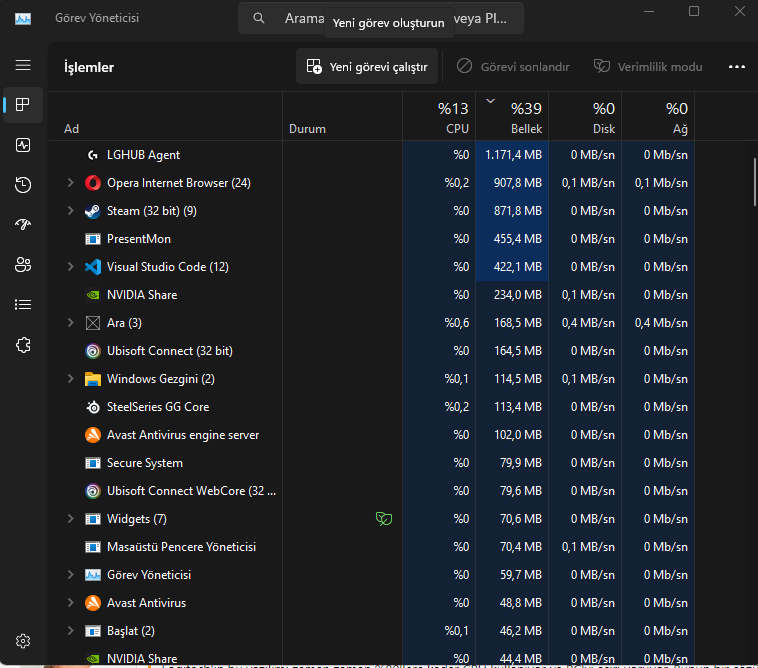Sort by the Ağ column header

coord(658,116)
